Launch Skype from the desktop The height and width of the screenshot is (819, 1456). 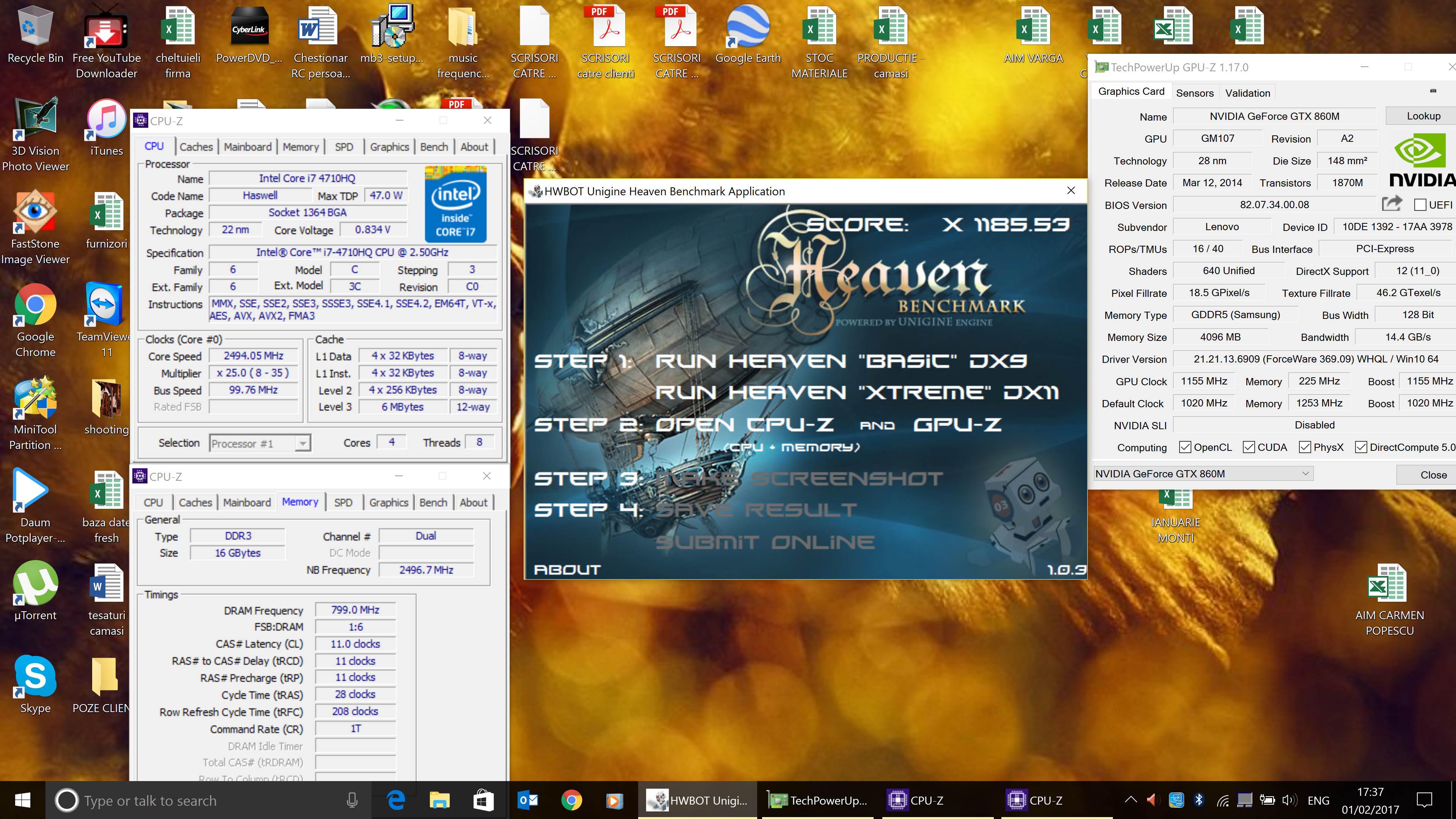click(x=35, y=684)
